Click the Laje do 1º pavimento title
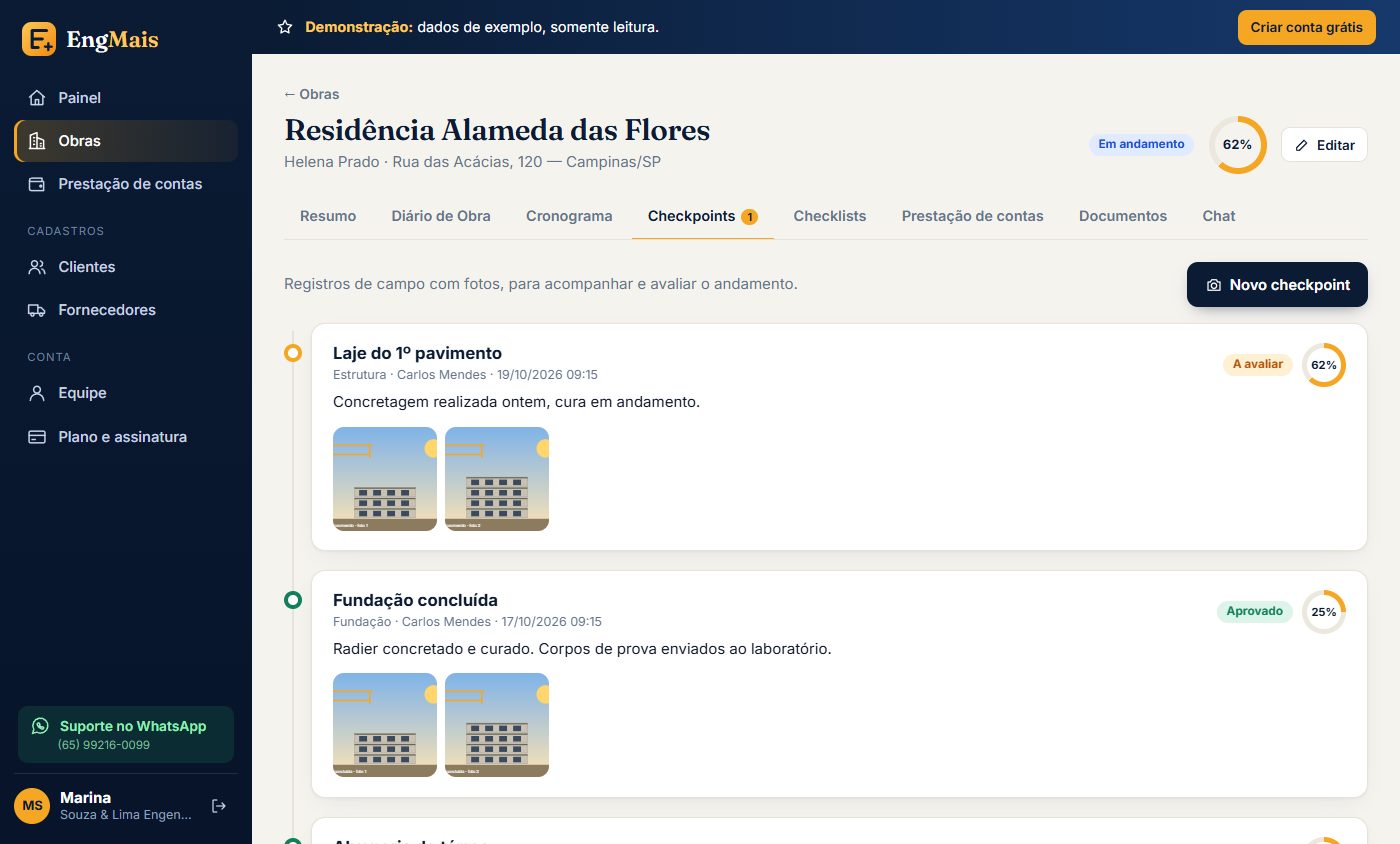Screen dimensions: 1400x844 [417, 353]
